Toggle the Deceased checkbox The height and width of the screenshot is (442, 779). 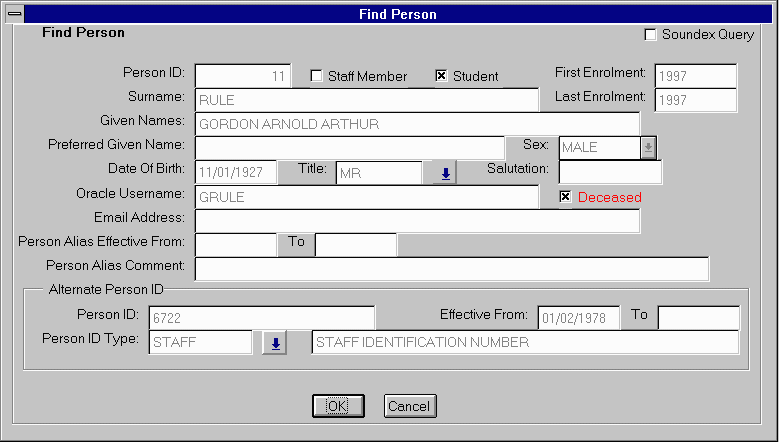(x=565, y=197)
